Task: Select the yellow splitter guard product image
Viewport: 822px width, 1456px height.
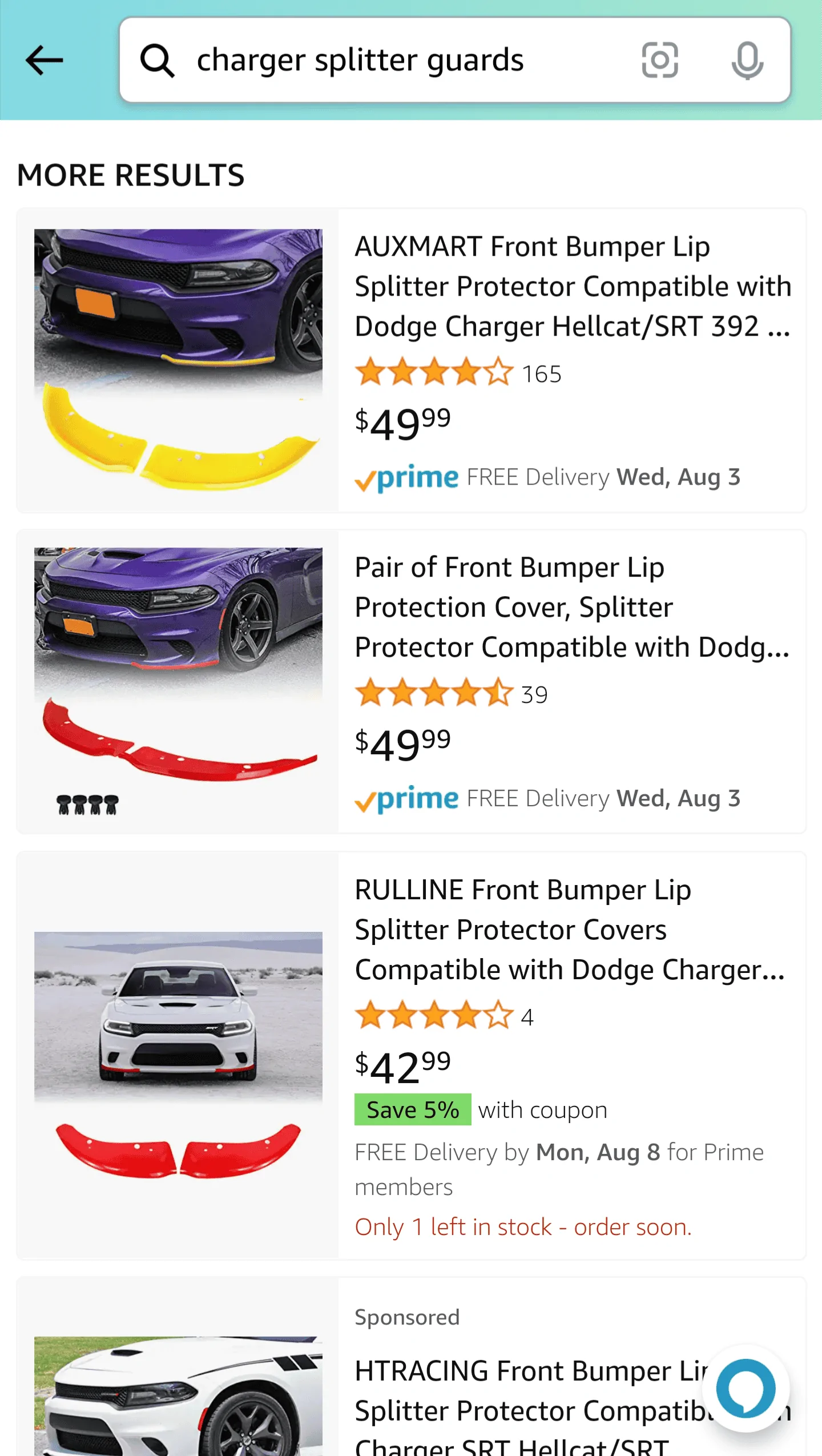Action: (178, 360)
